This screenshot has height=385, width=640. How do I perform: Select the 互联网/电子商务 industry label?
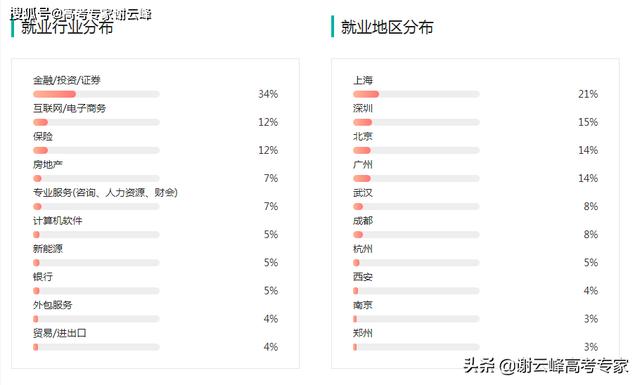(69, 108)
